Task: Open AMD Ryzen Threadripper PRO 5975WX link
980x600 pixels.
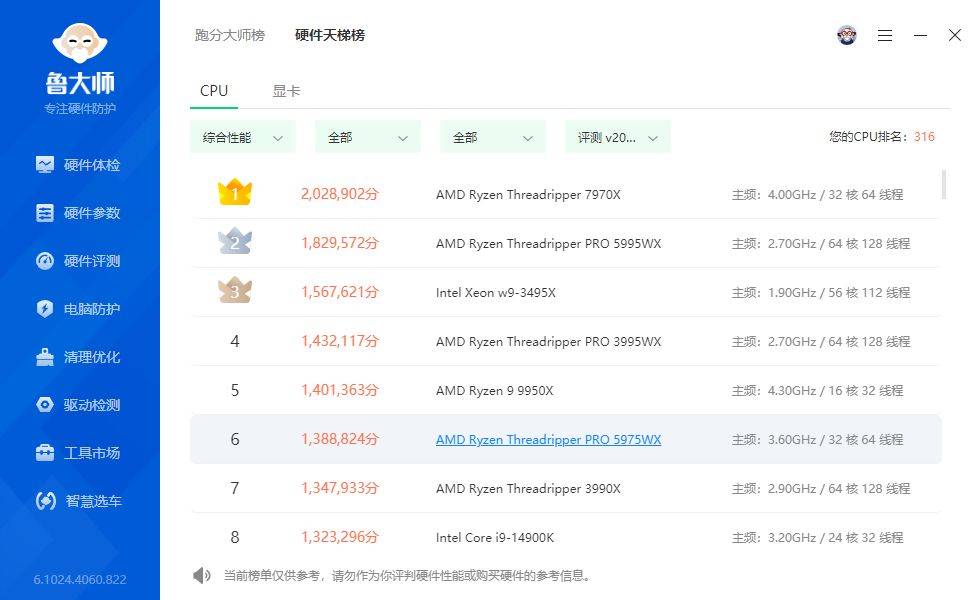Action: (548, 439)
